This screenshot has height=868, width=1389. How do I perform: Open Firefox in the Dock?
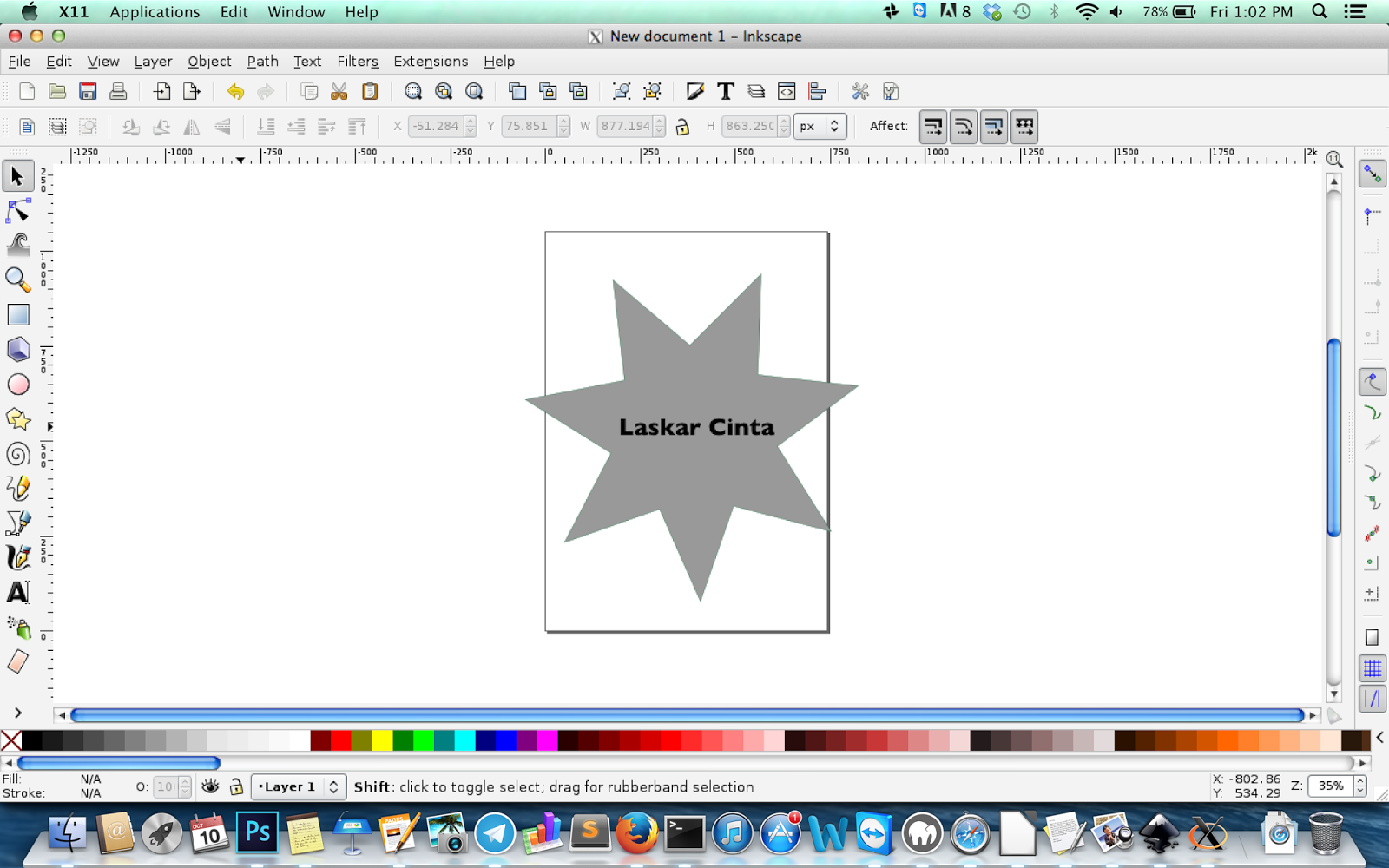click(636, 833)
